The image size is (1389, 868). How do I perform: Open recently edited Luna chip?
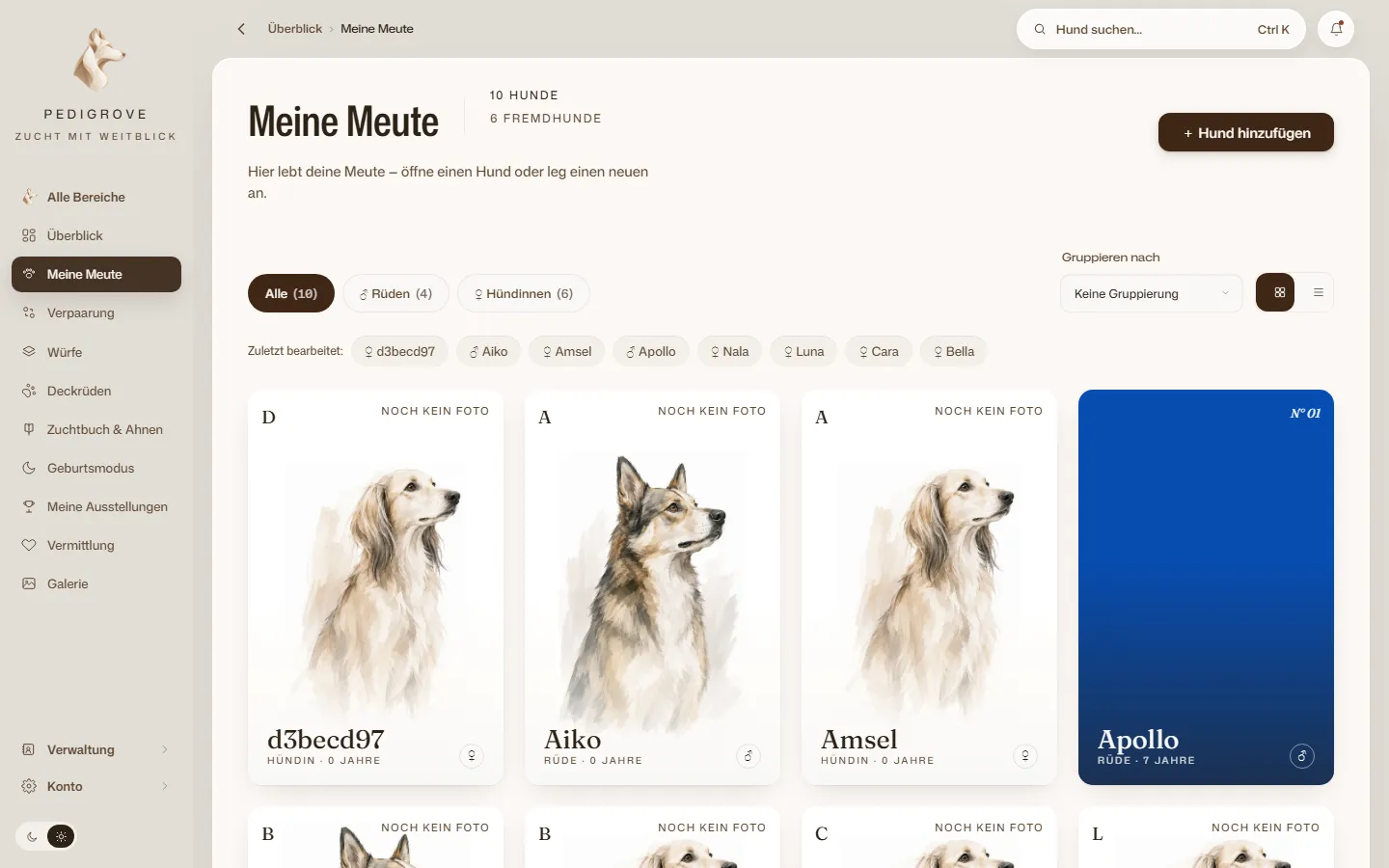click(803, 351)
